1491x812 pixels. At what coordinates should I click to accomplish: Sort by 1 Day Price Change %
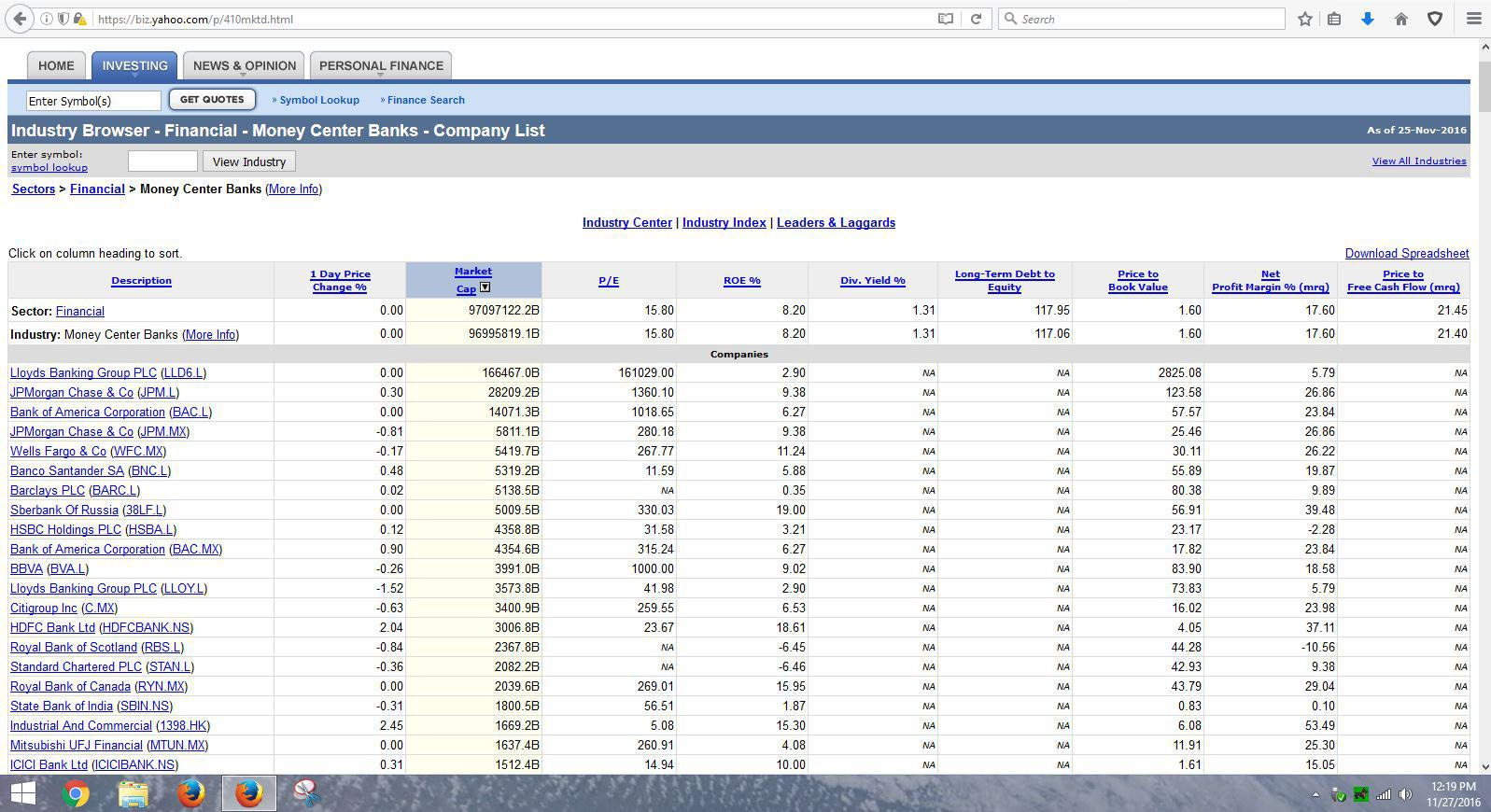[340, 280]
